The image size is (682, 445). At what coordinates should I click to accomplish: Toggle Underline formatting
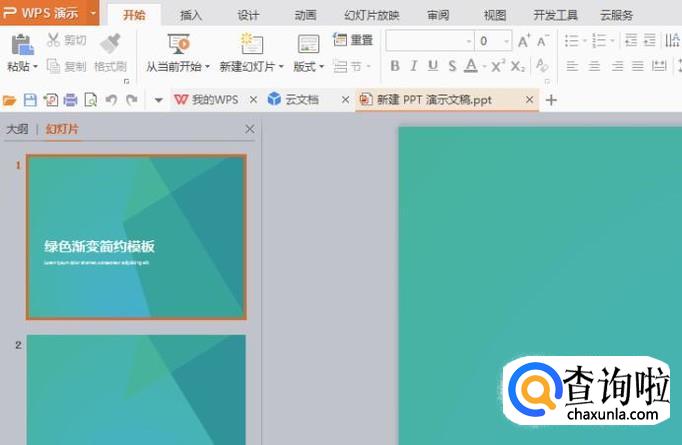coord(433,66)
